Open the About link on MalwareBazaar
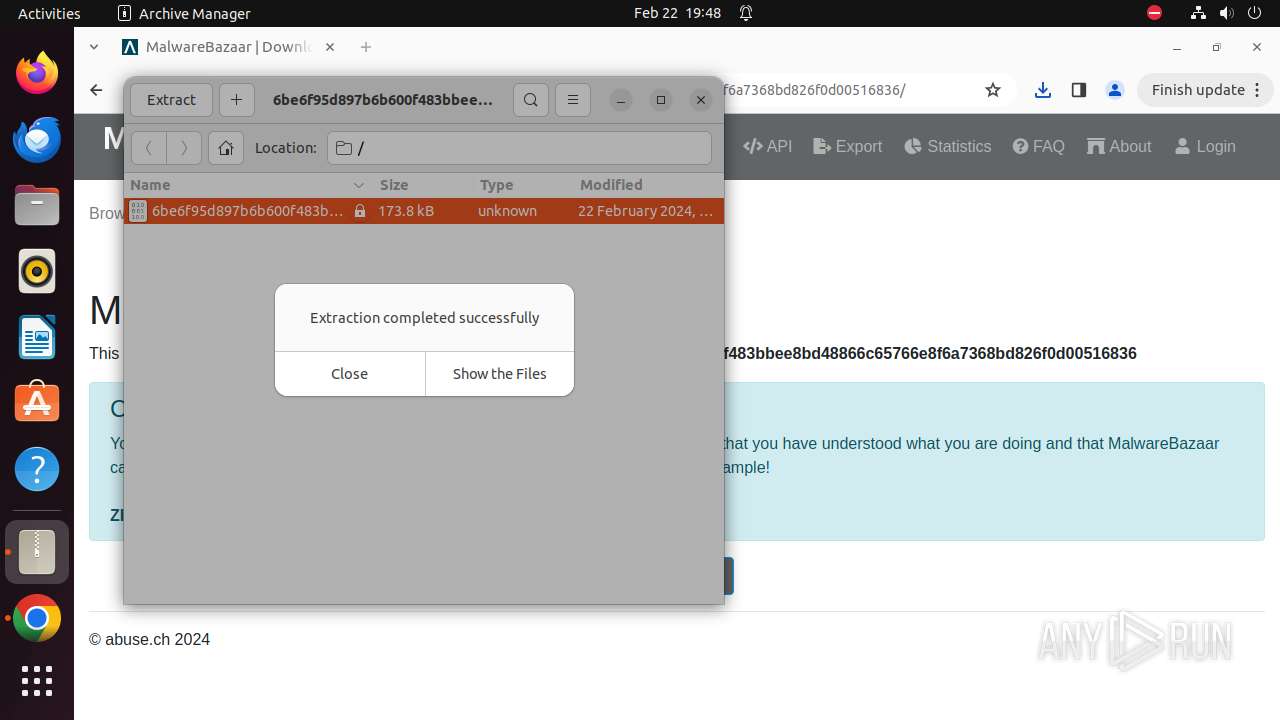 point(1119,146)
